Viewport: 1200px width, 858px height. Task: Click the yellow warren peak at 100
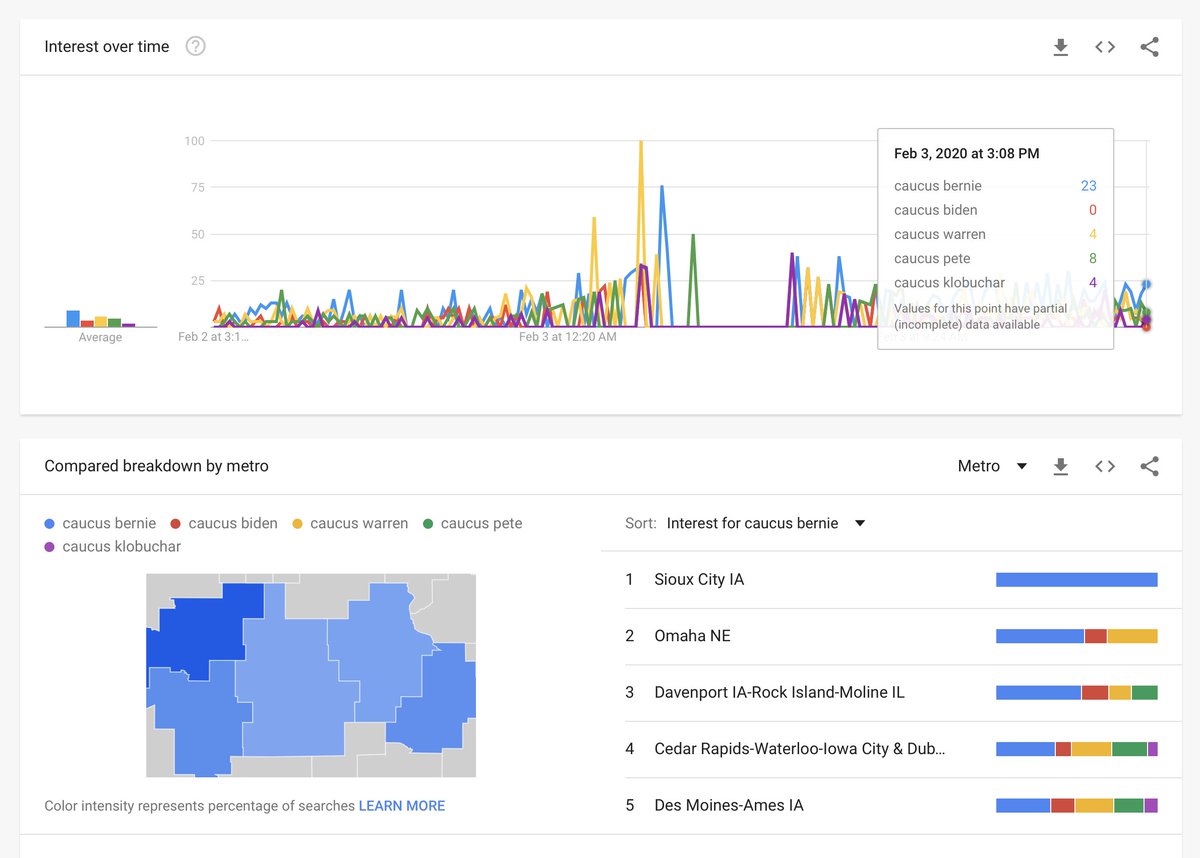point(640,142)
